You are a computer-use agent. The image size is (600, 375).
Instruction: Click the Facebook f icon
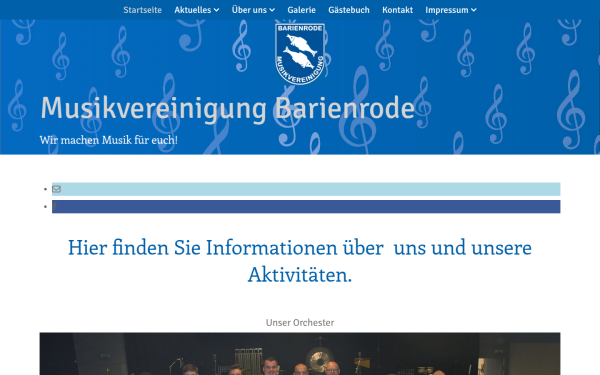[55, 207]
